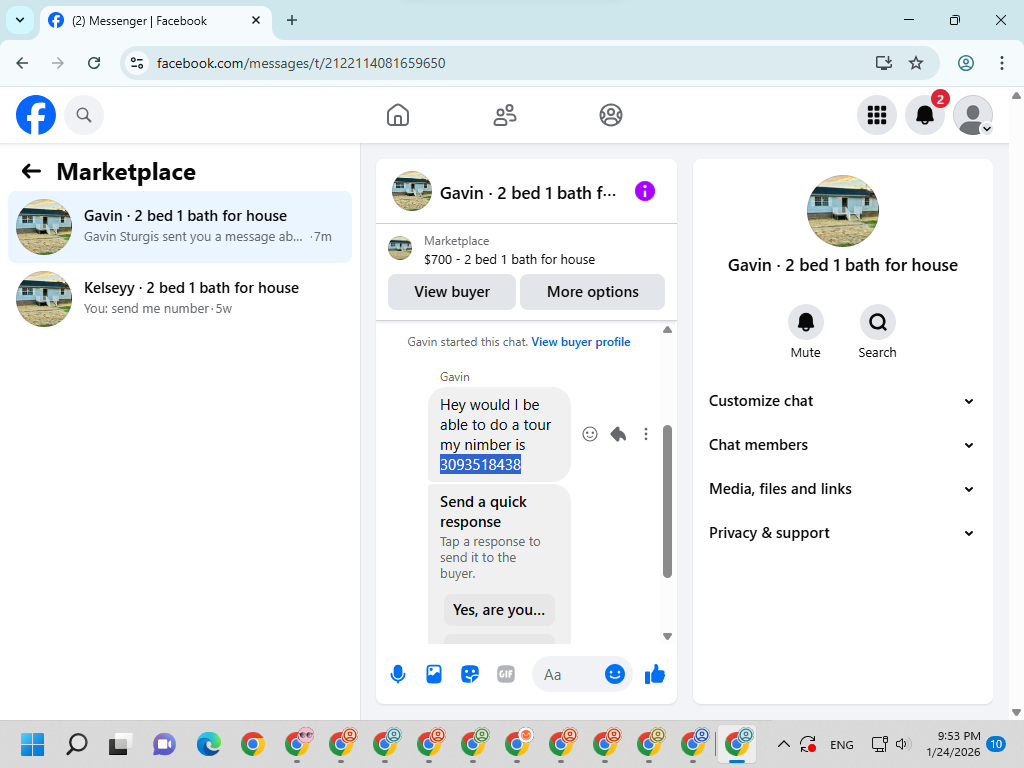Viewport: 1024px width, 768px height.
Task: Click the chat scroll down arrow
Action: (x=667, y=636)
